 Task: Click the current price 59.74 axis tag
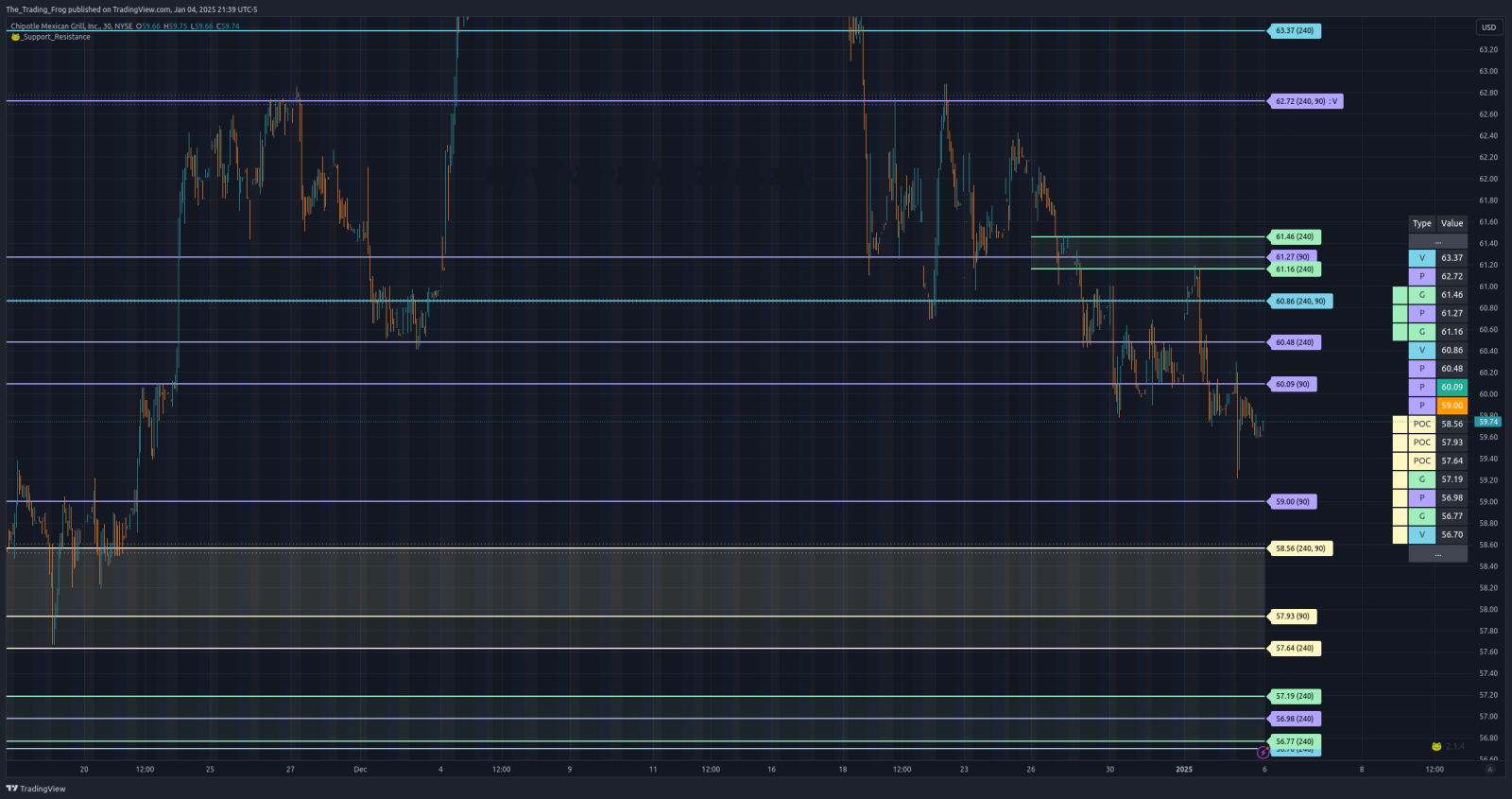pos(1487,422)
